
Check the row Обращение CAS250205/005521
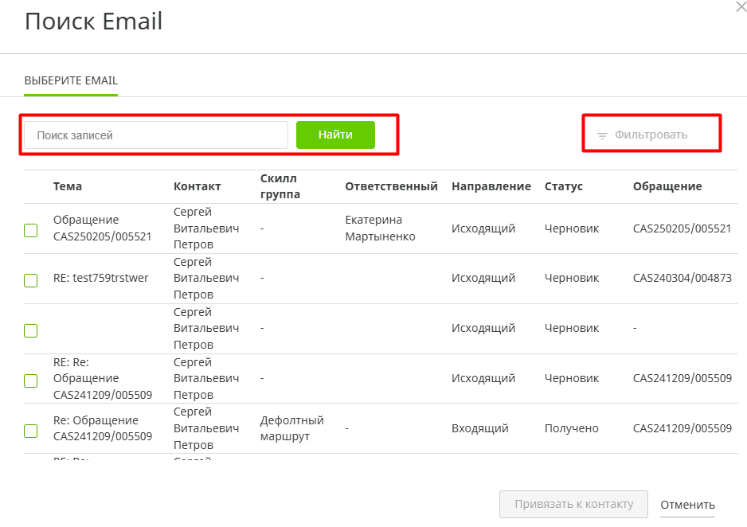tap(31, 230)
